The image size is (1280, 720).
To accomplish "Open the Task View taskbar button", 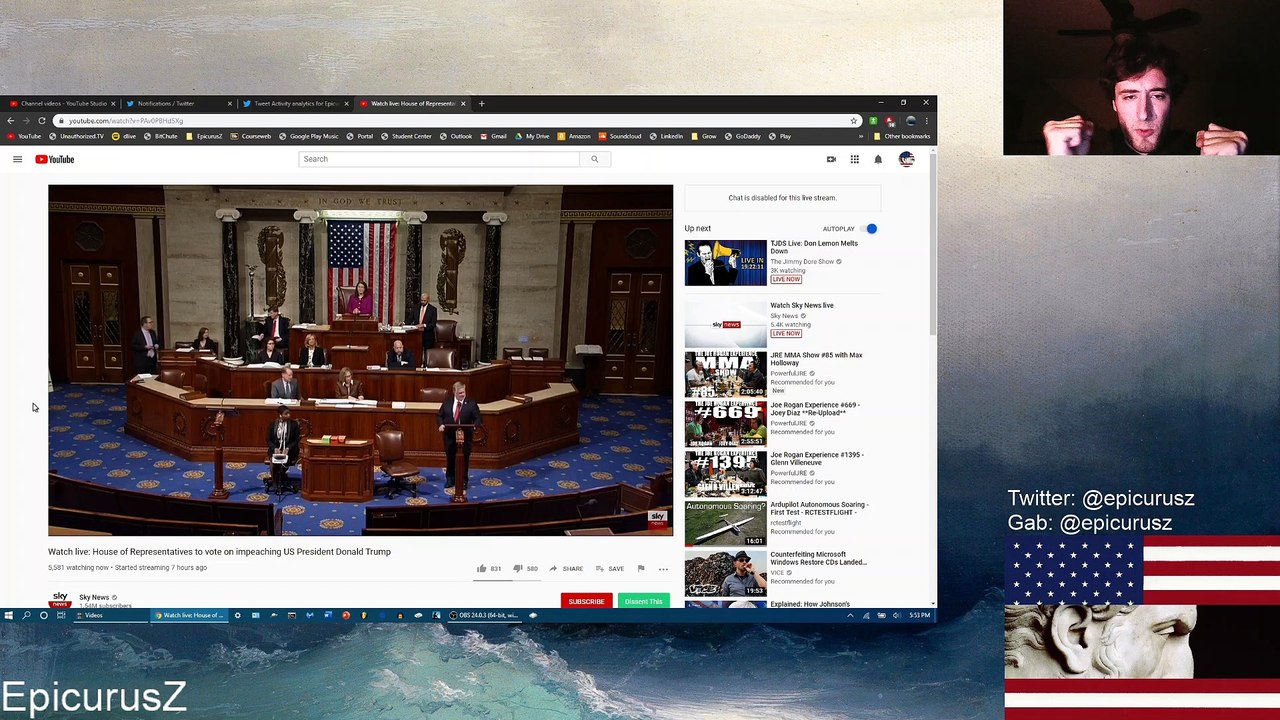I will 61,615.
